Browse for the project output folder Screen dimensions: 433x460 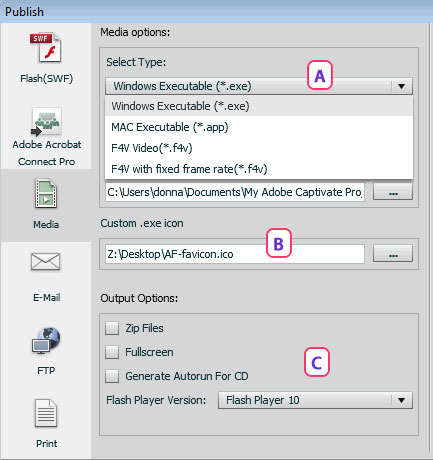(x=393, y=192)
